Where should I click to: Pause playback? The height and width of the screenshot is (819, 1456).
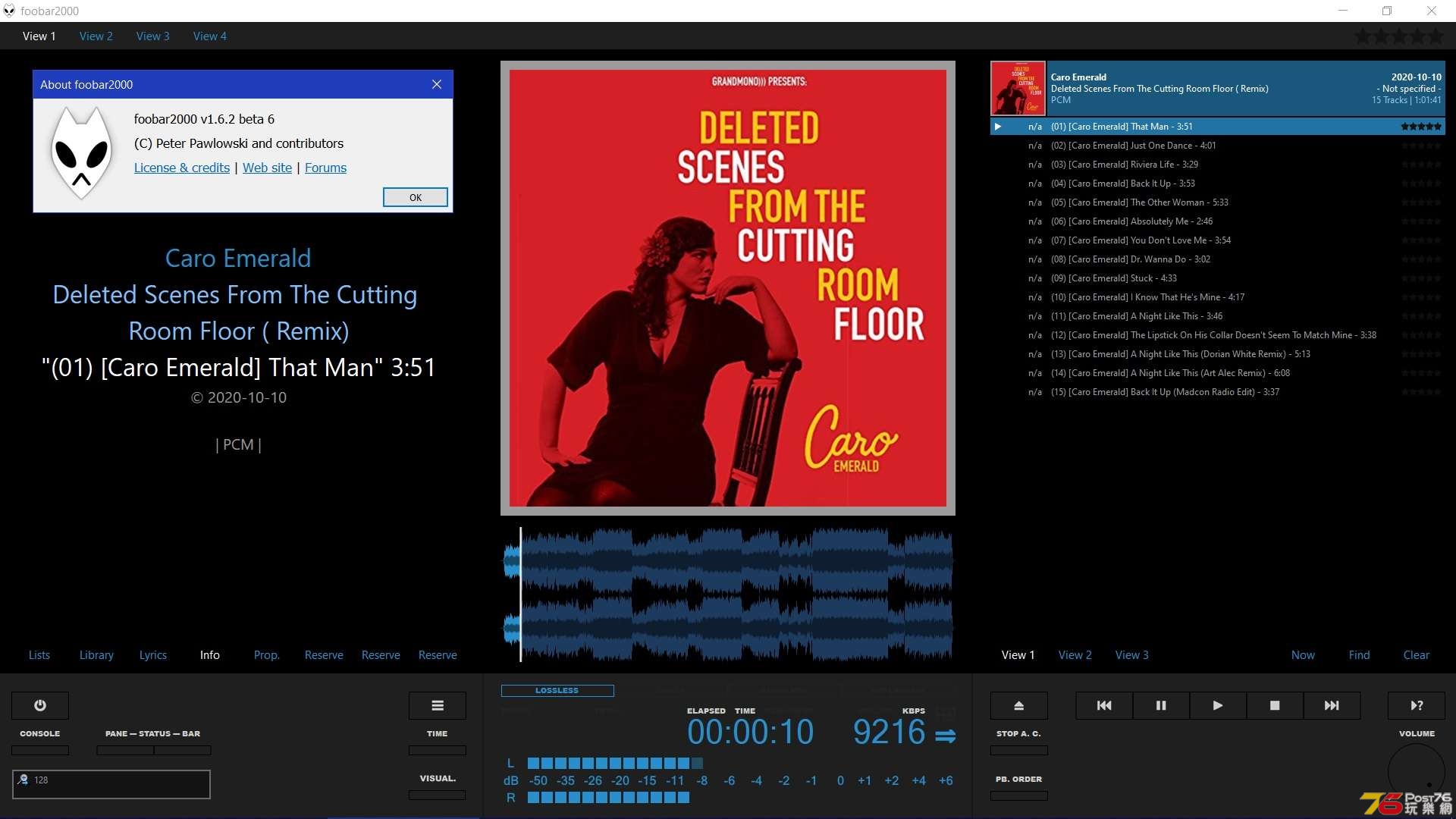(1161, 705)
